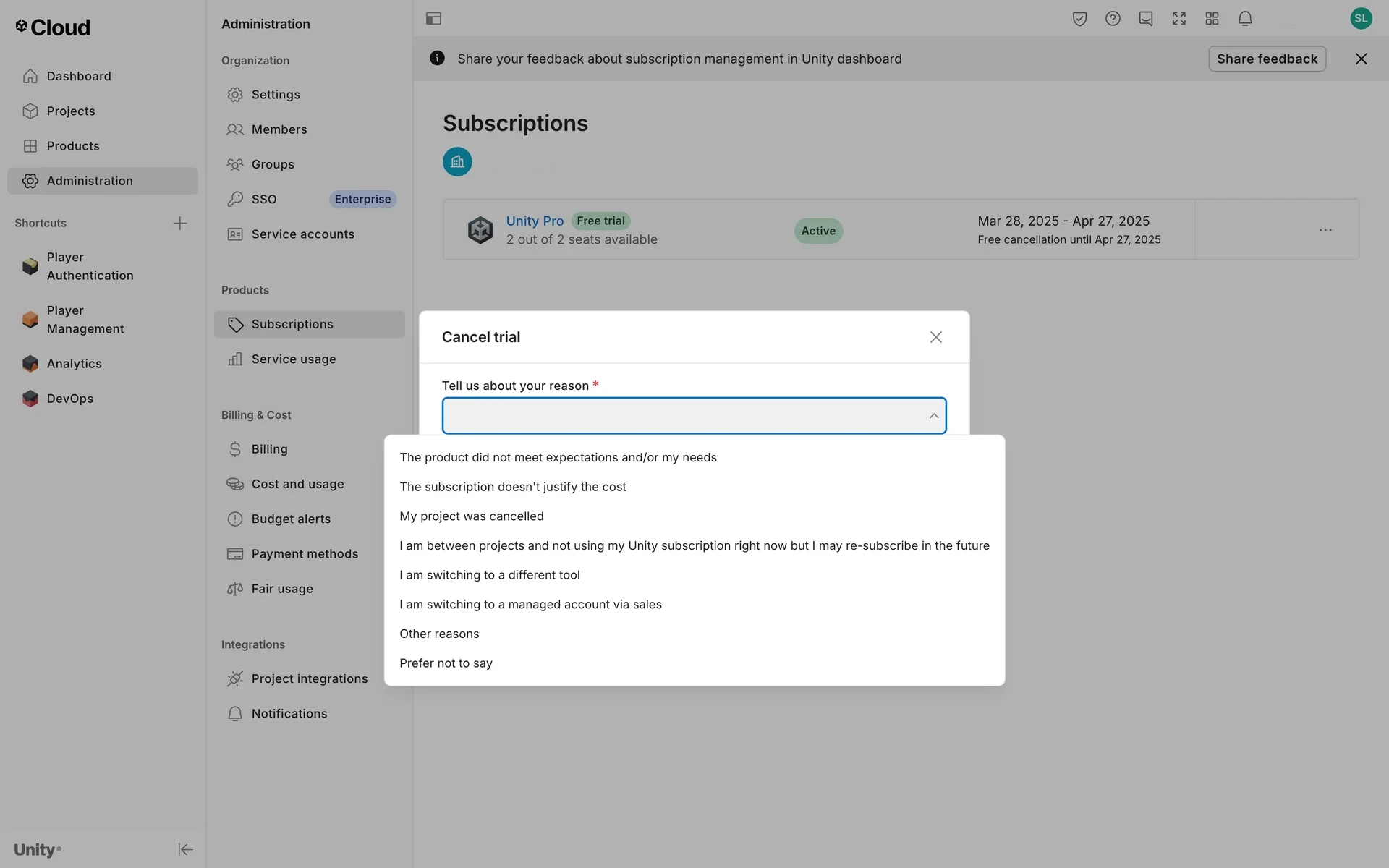Click the Enterprise badge next to SSO

pos(362,199)
